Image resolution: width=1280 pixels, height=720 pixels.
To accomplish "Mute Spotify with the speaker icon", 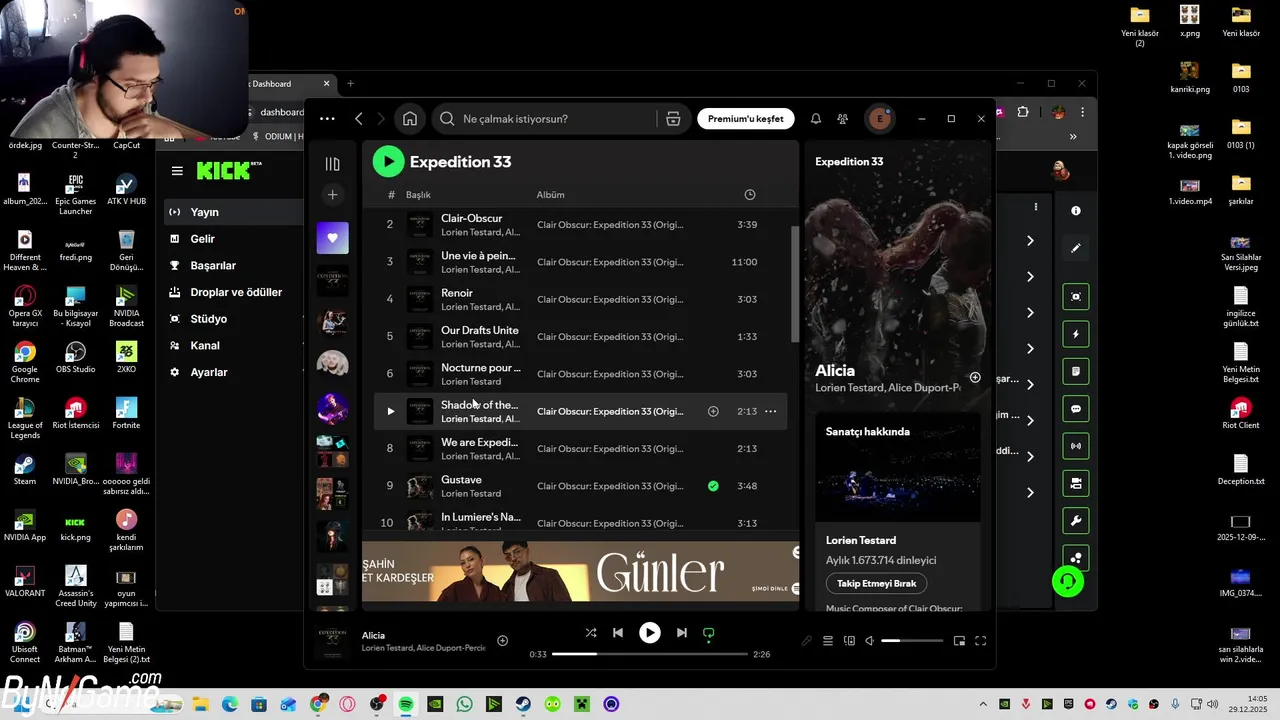I will coord(869,641).
